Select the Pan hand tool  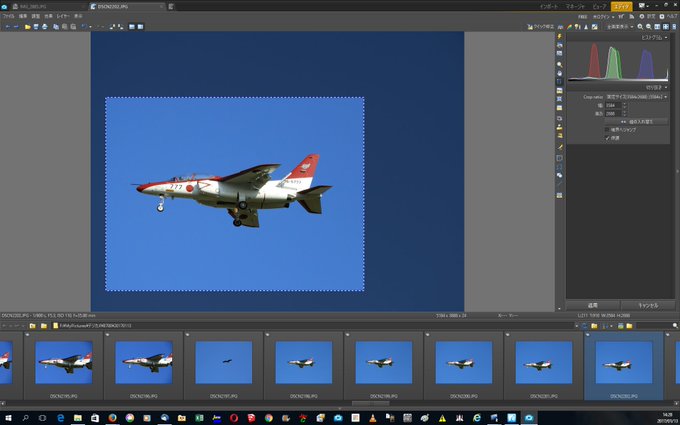(x=559, y=73)
